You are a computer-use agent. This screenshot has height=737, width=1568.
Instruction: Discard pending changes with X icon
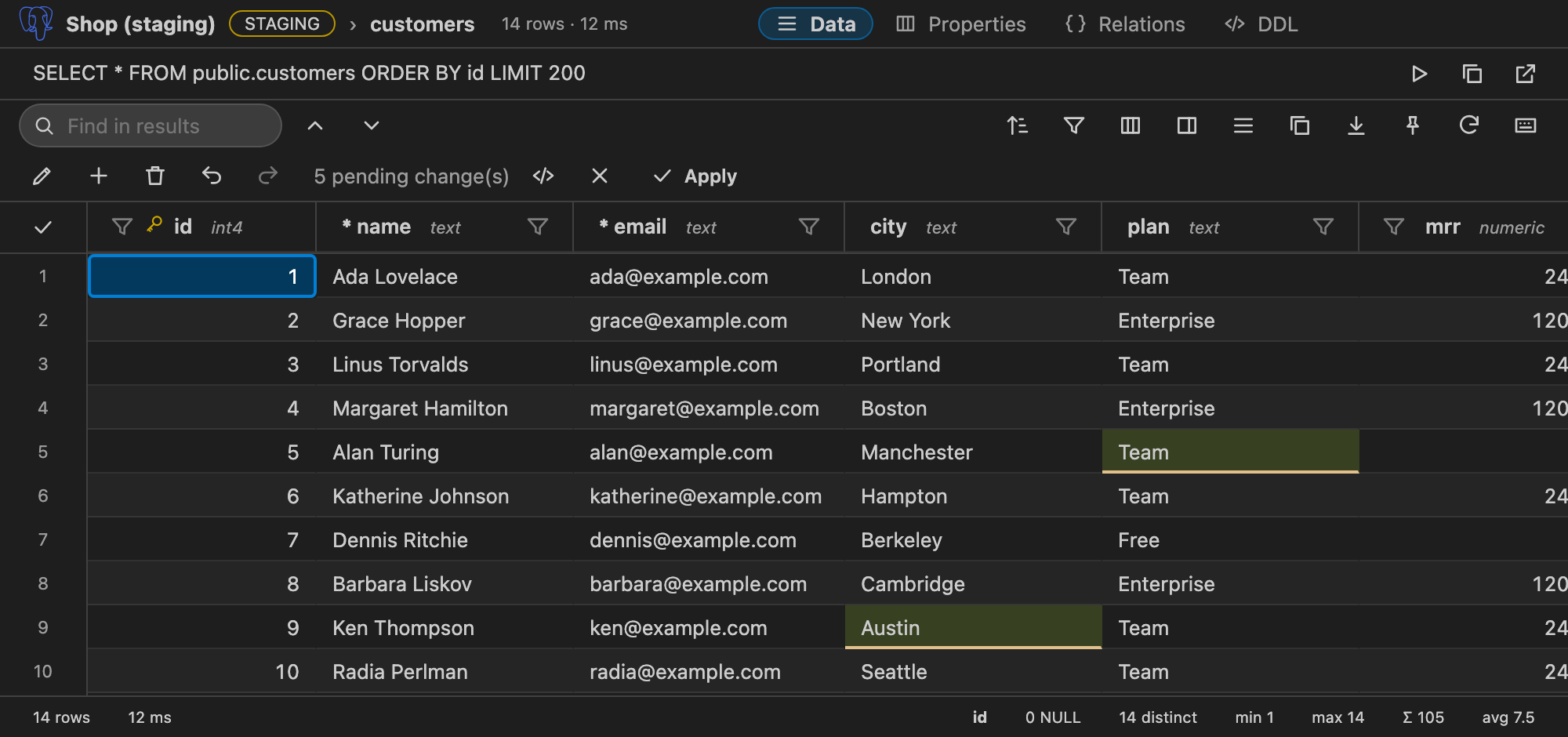coord(600,176)
